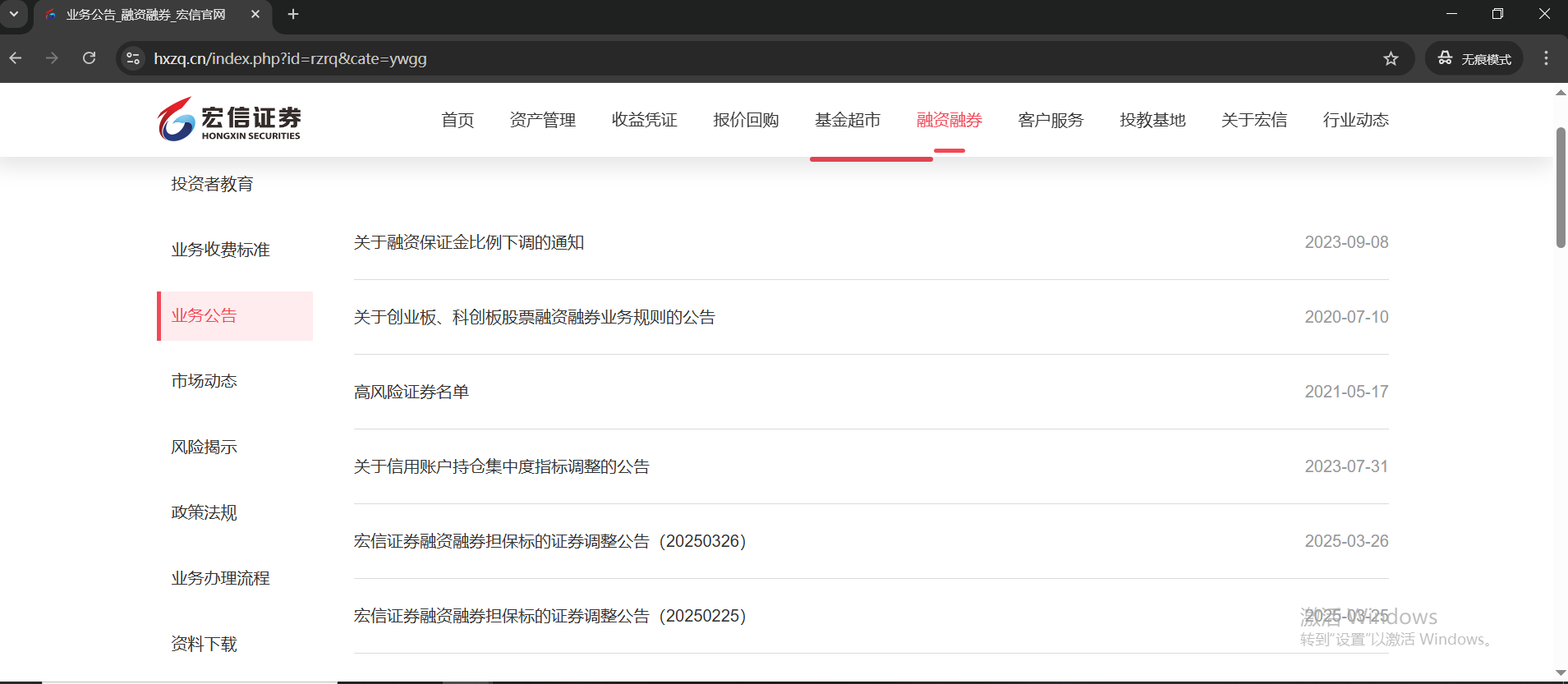Open the 担保标的证券调整公告 (20250225) link
Viewport: 1568px width, 684px height.
pyautogui.click(x=550, y=616)
